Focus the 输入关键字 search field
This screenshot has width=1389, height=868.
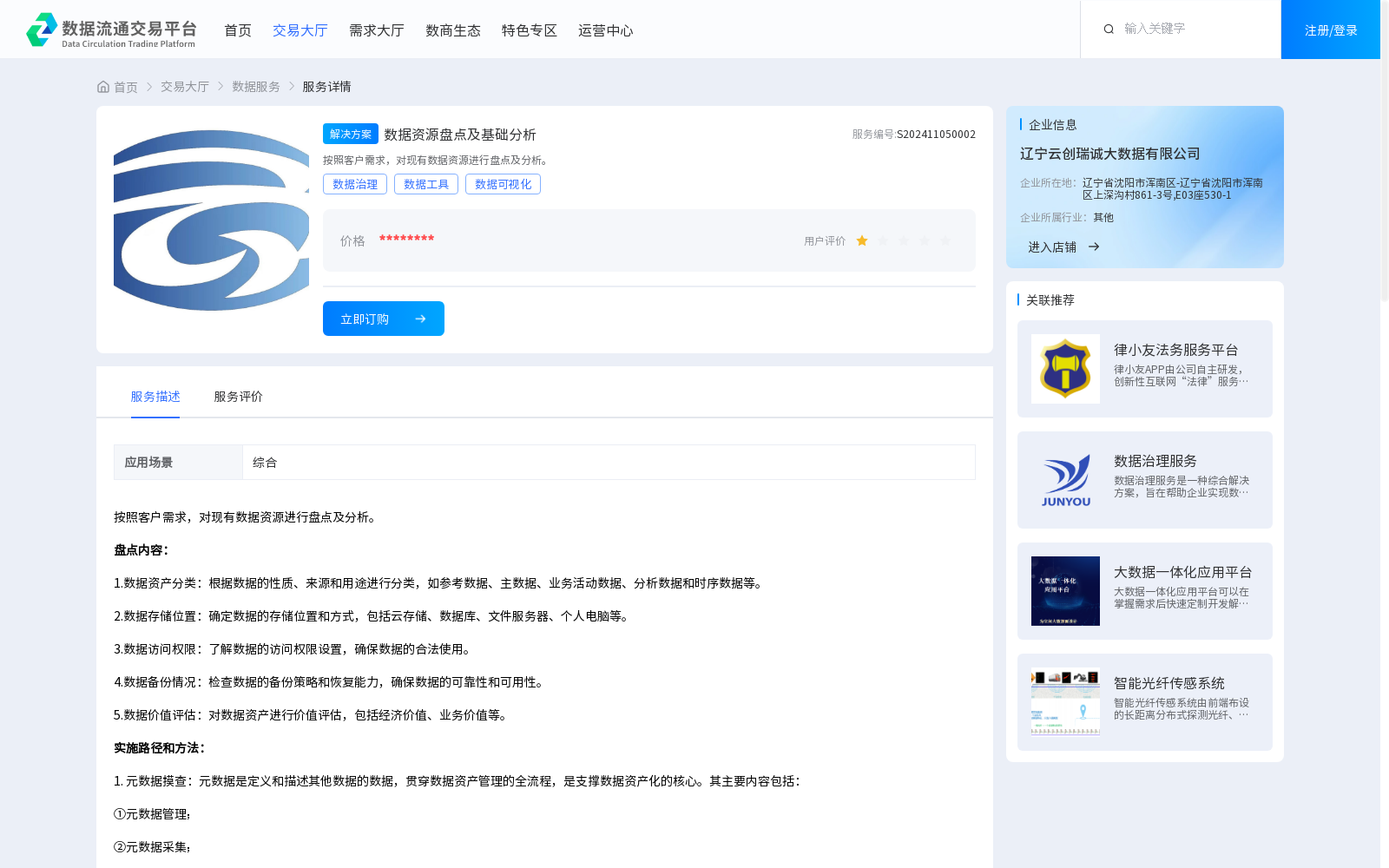[1194, 29]
